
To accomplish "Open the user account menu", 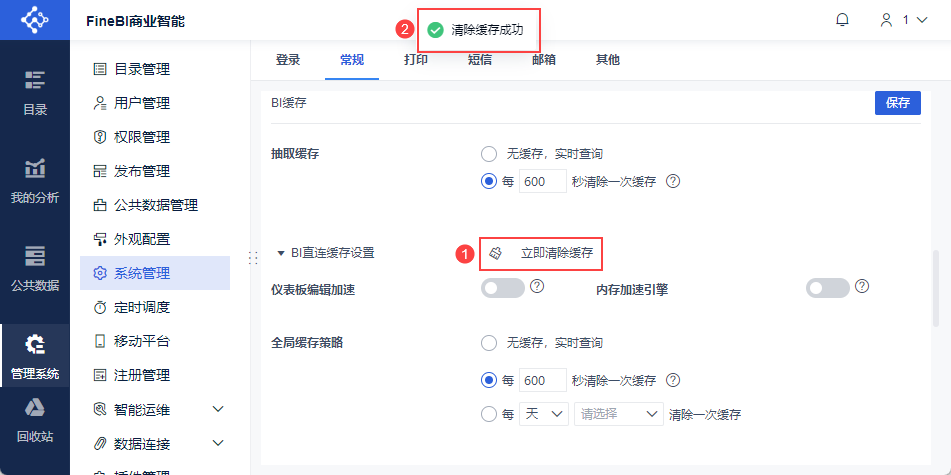I will [x=901, y=20].
